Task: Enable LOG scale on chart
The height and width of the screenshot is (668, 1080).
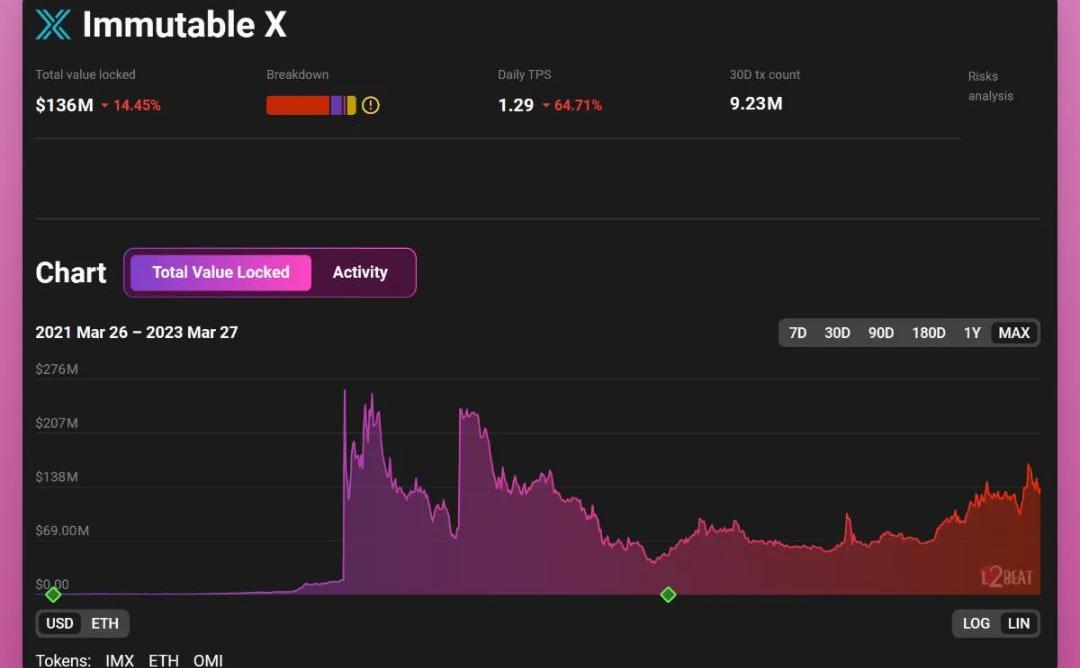Action: (976, 623)
